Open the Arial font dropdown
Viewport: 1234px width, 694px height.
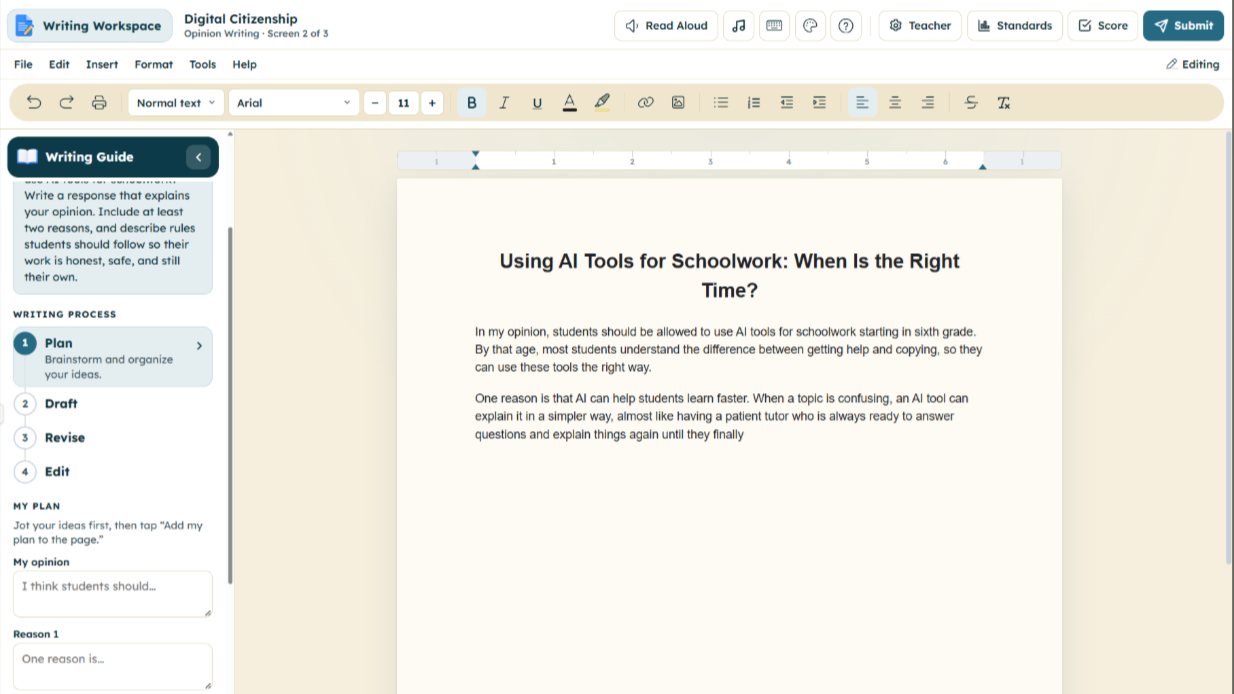click(x=294, y=103)
